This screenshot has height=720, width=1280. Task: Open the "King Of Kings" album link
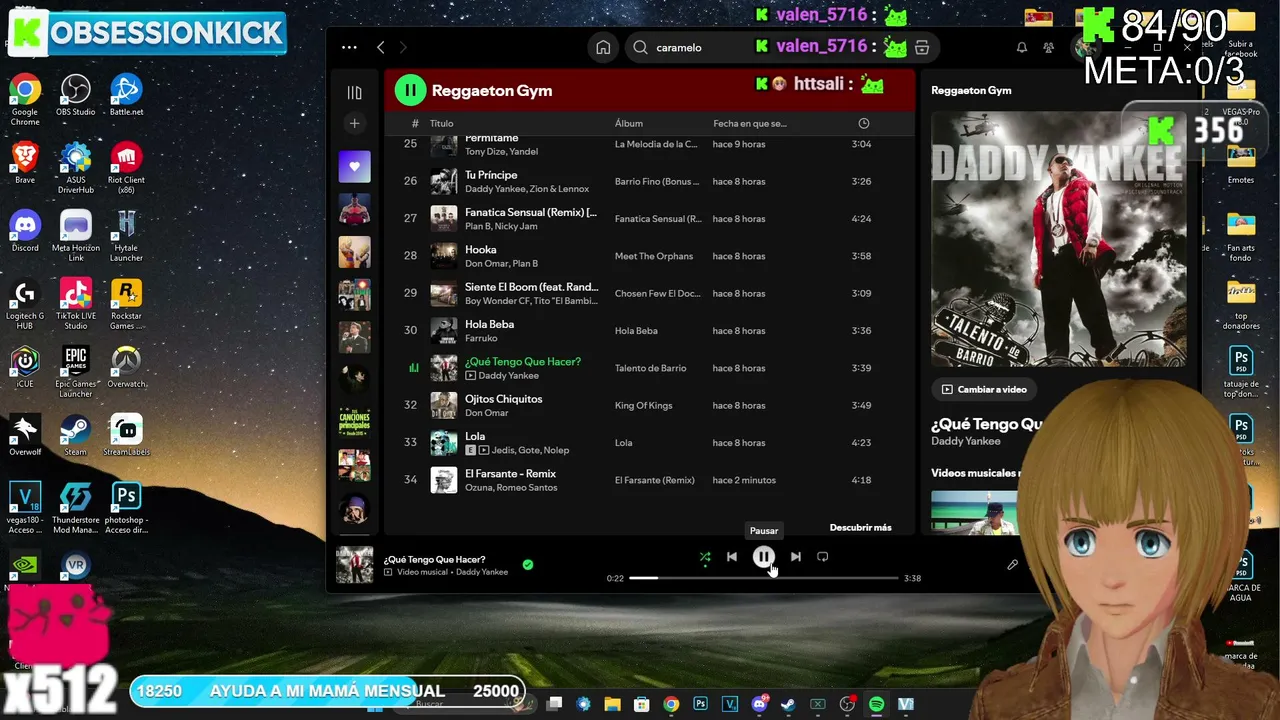[646, 405]
